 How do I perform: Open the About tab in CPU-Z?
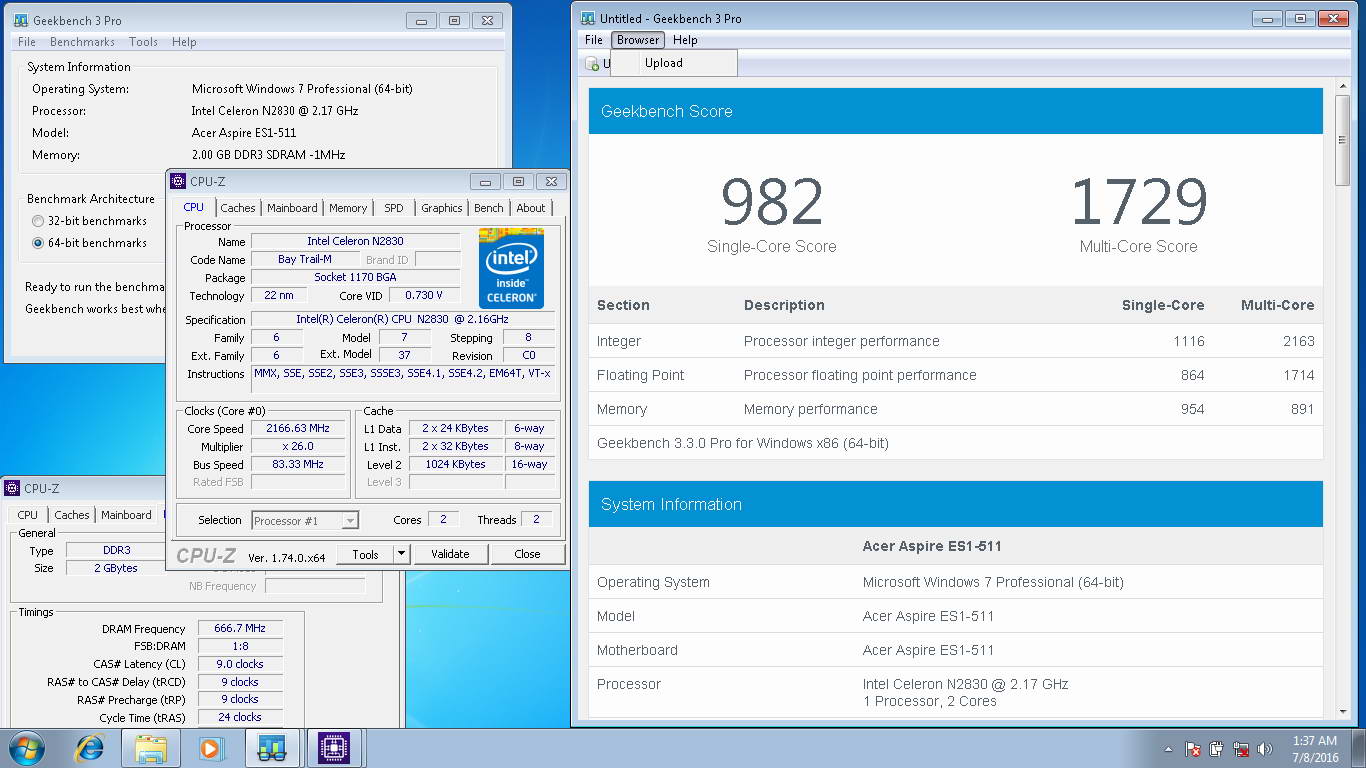click(531, 208)
